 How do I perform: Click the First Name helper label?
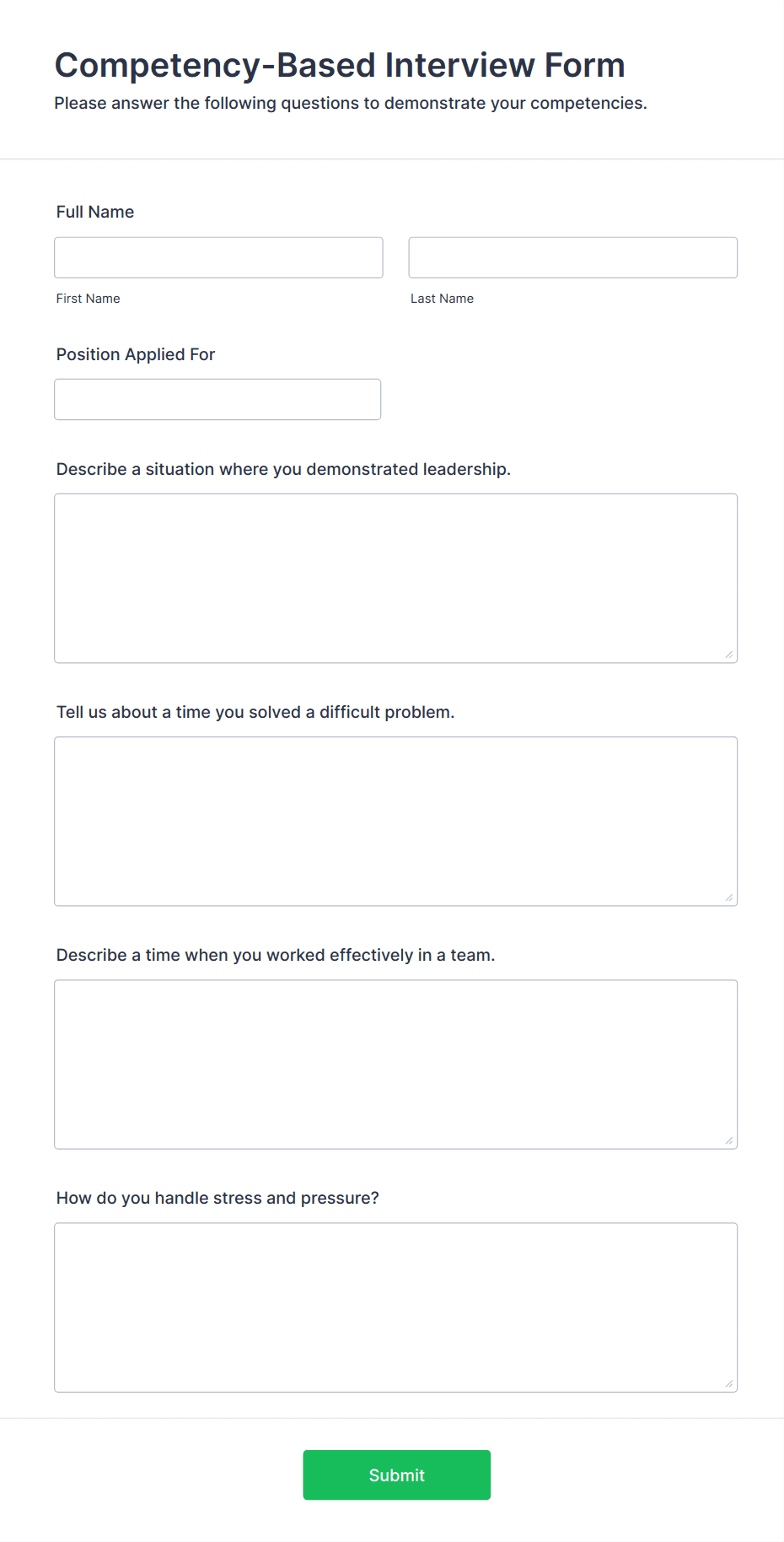(x=88, y=298)
